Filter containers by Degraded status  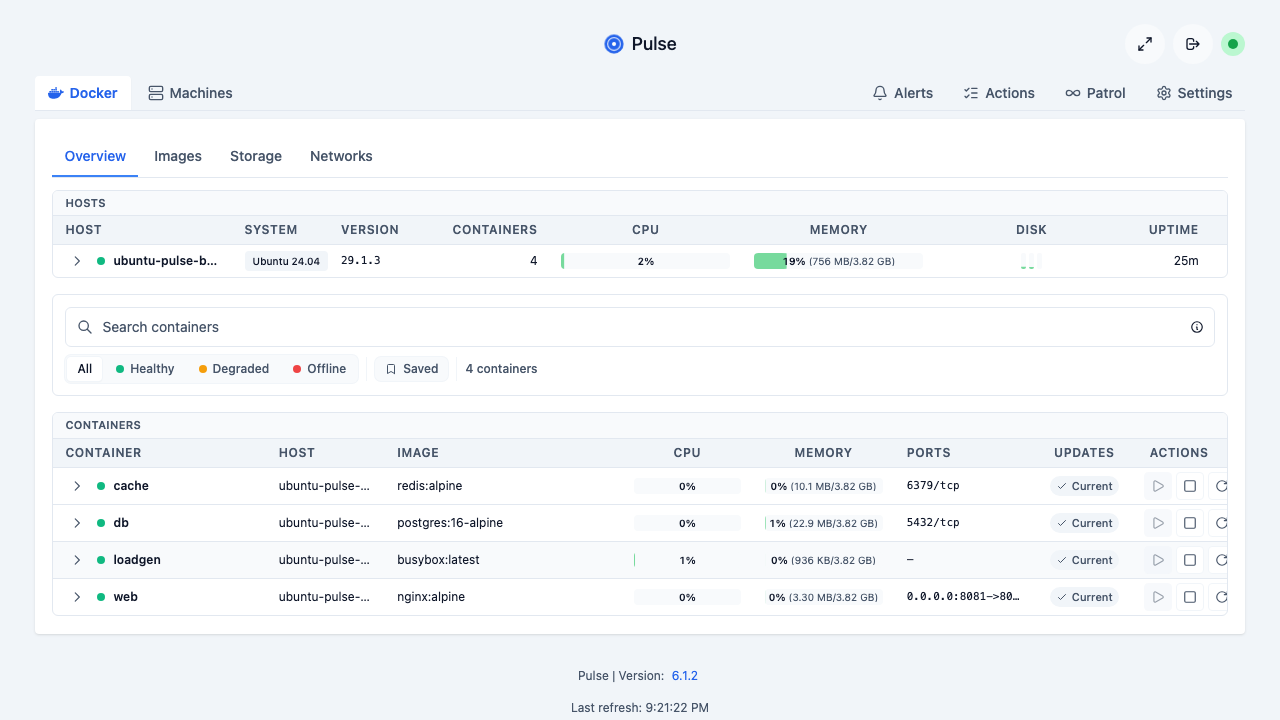[234, 369]
